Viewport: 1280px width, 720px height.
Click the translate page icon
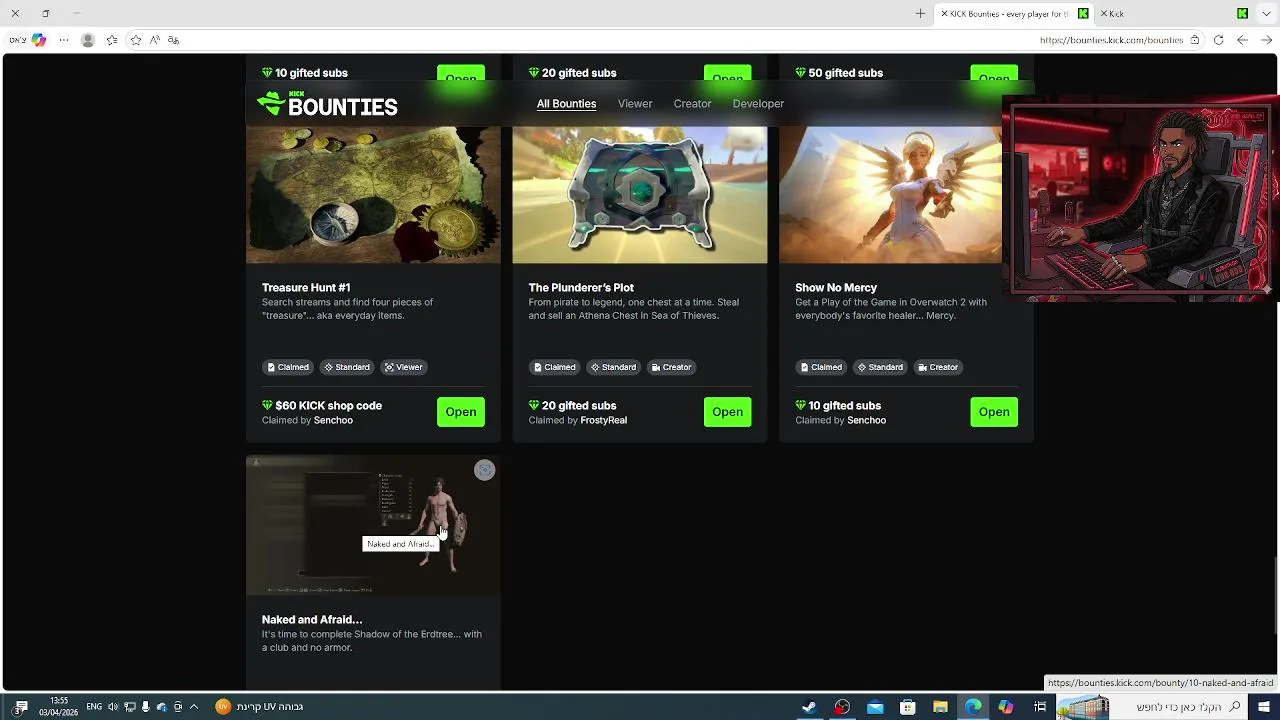tap(174, 40)
